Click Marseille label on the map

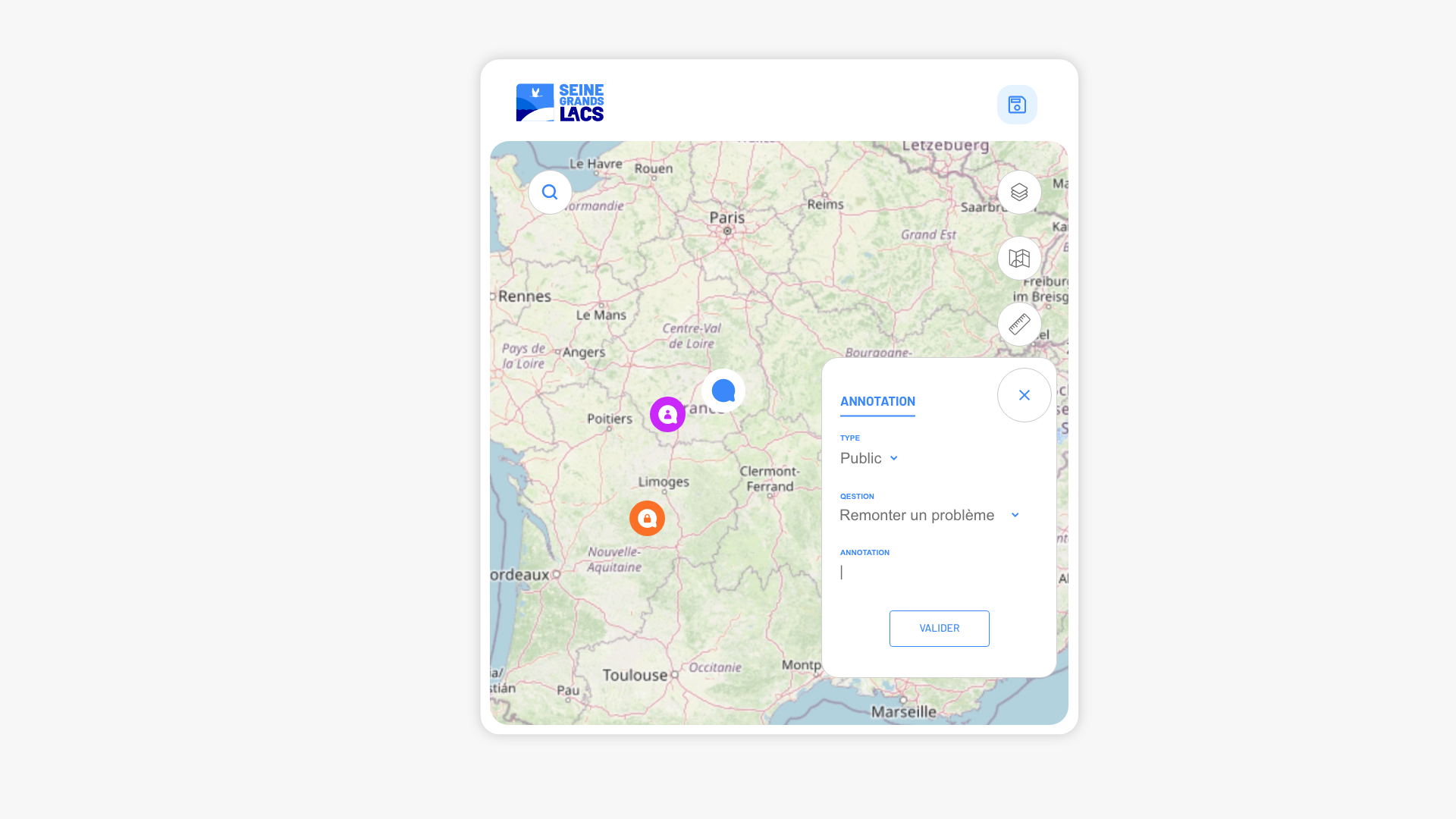(903, 711)
